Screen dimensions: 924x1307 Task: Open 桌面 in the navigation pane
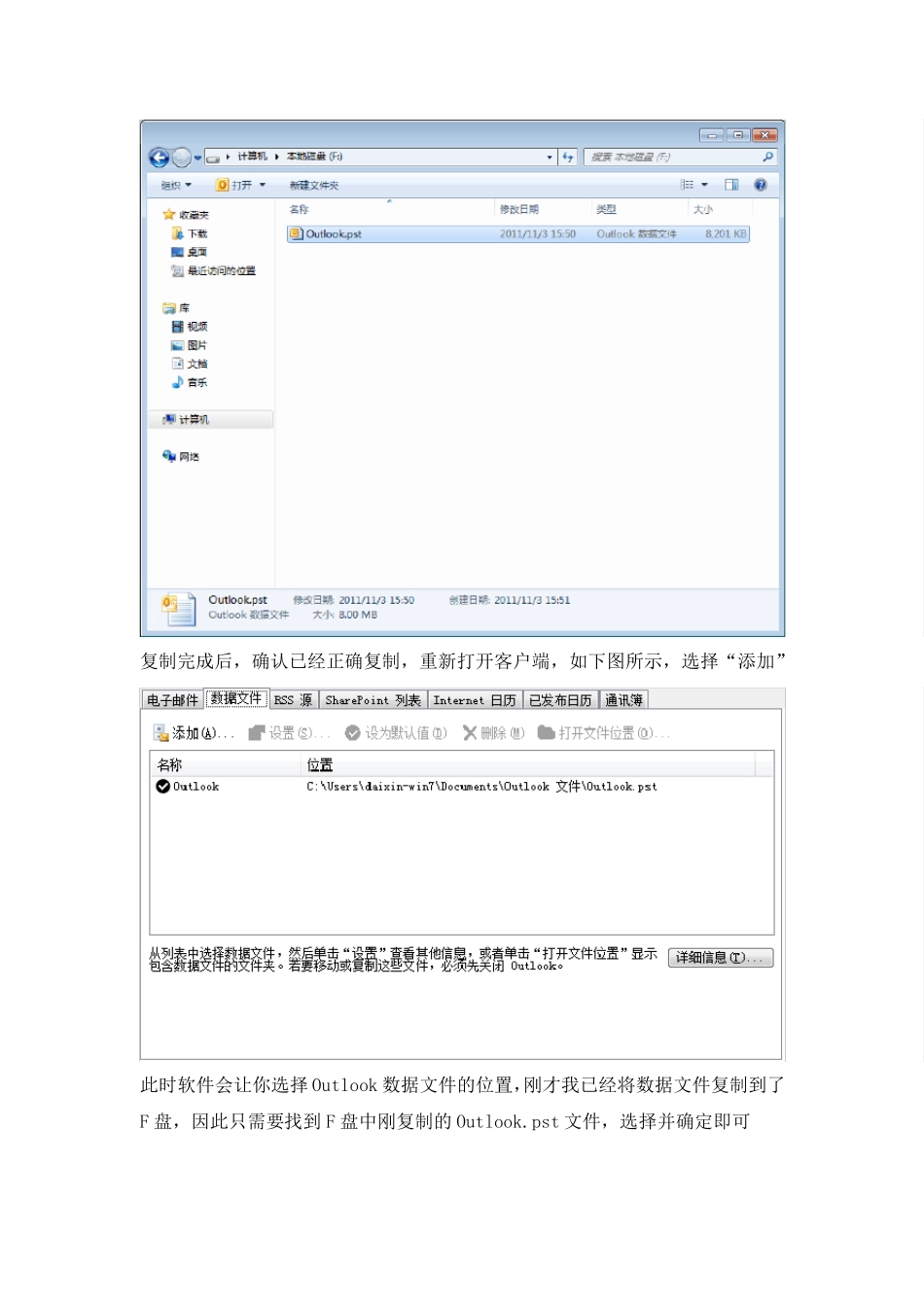point(190,252)
